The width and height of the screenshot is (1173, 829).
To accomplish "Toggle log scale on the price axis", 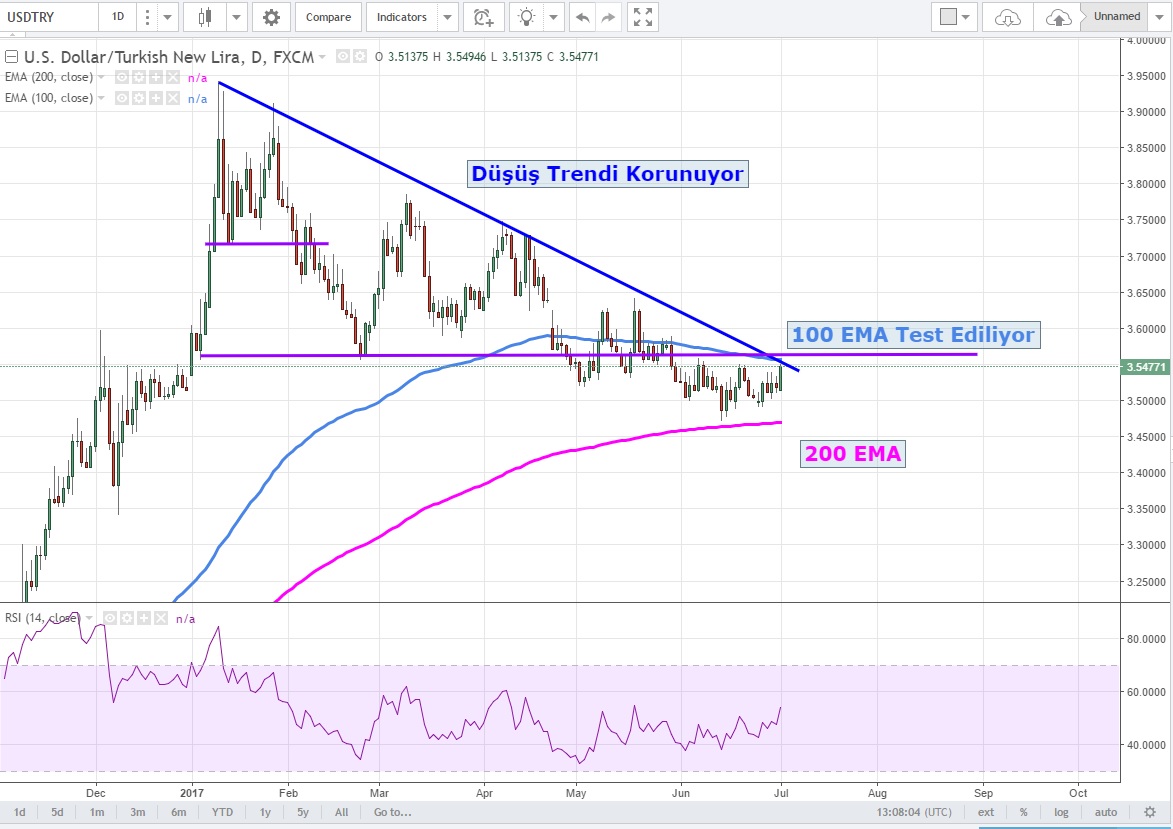I will (x=1061, y=813).
